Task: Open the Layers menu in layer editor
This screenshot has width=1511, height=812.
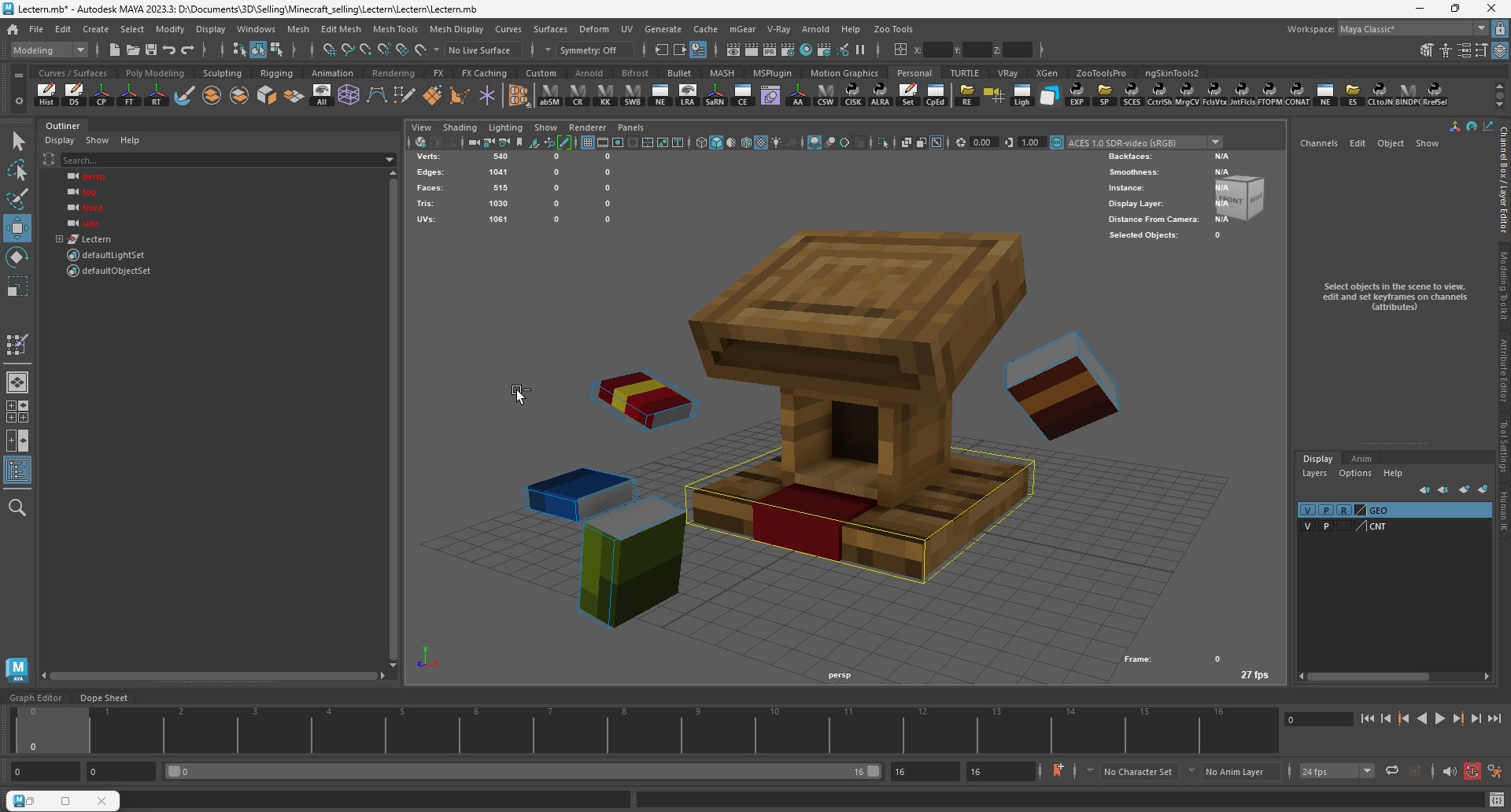Action: [1314, 473]
